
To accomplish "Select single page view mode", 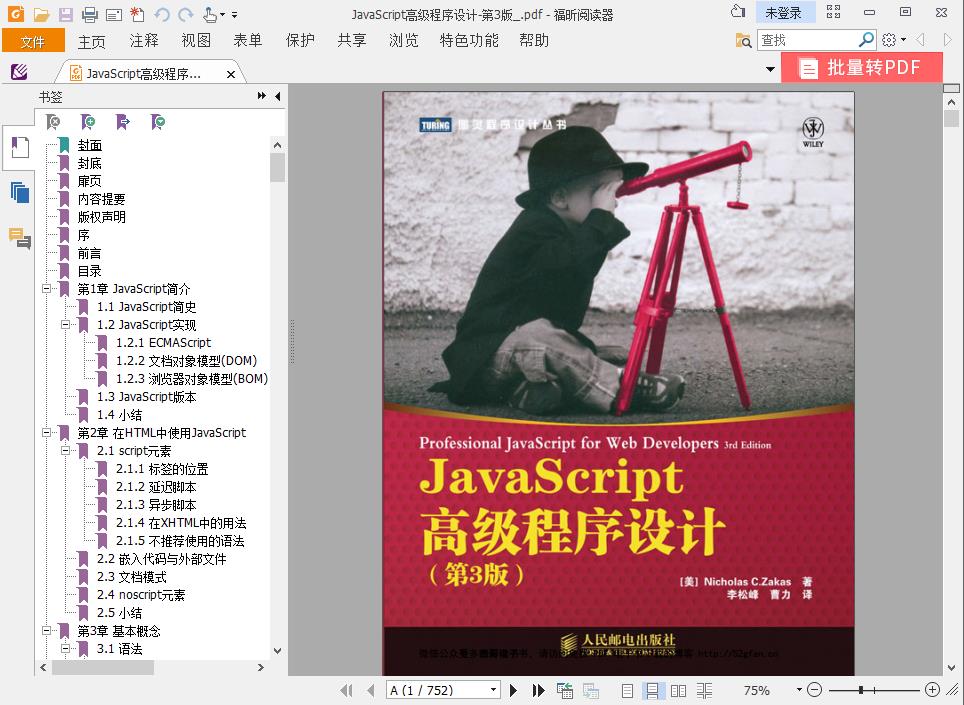I will [x=627, y=691].
